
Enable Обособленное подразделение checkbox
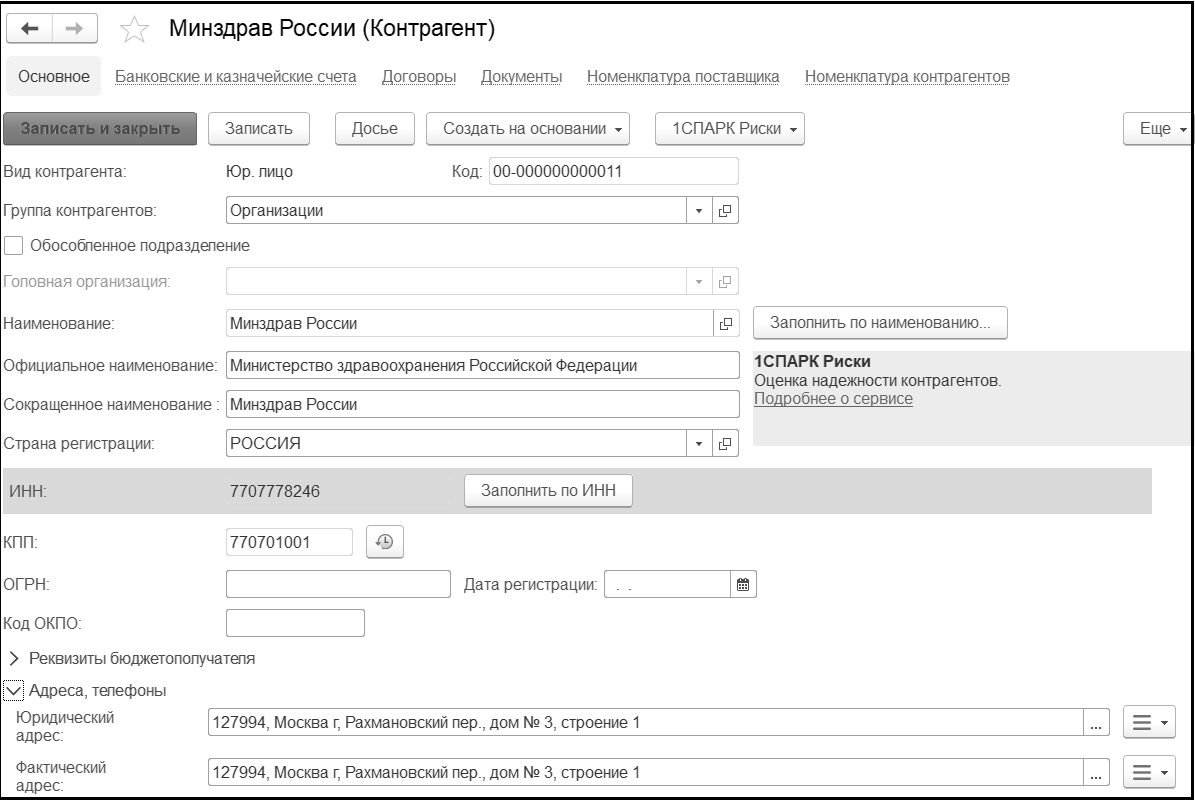point(14,245)
